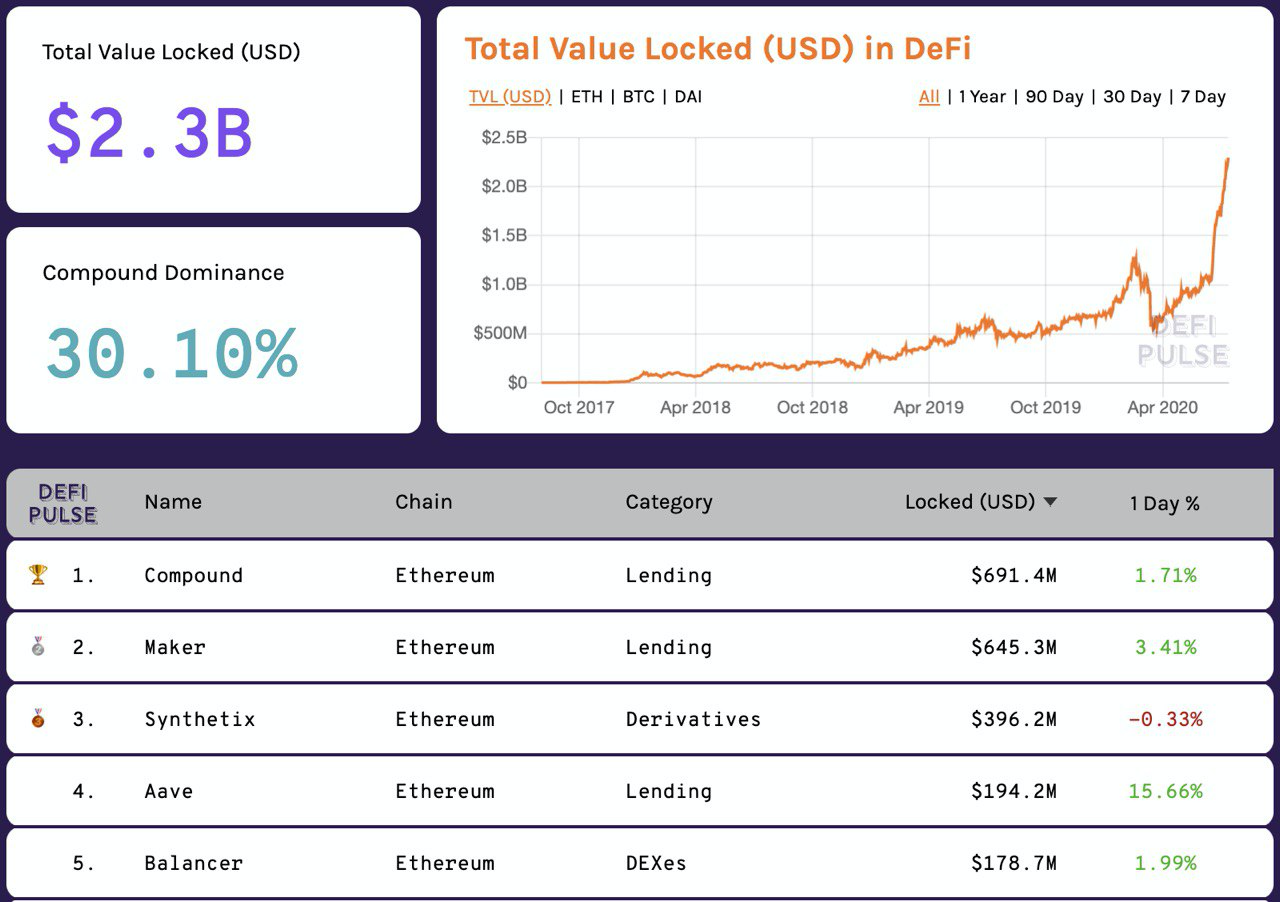This screenshot has height=902, width=1280.
Task: Click the DEFI PULSE logo in table header
Action: pos(63,503)
